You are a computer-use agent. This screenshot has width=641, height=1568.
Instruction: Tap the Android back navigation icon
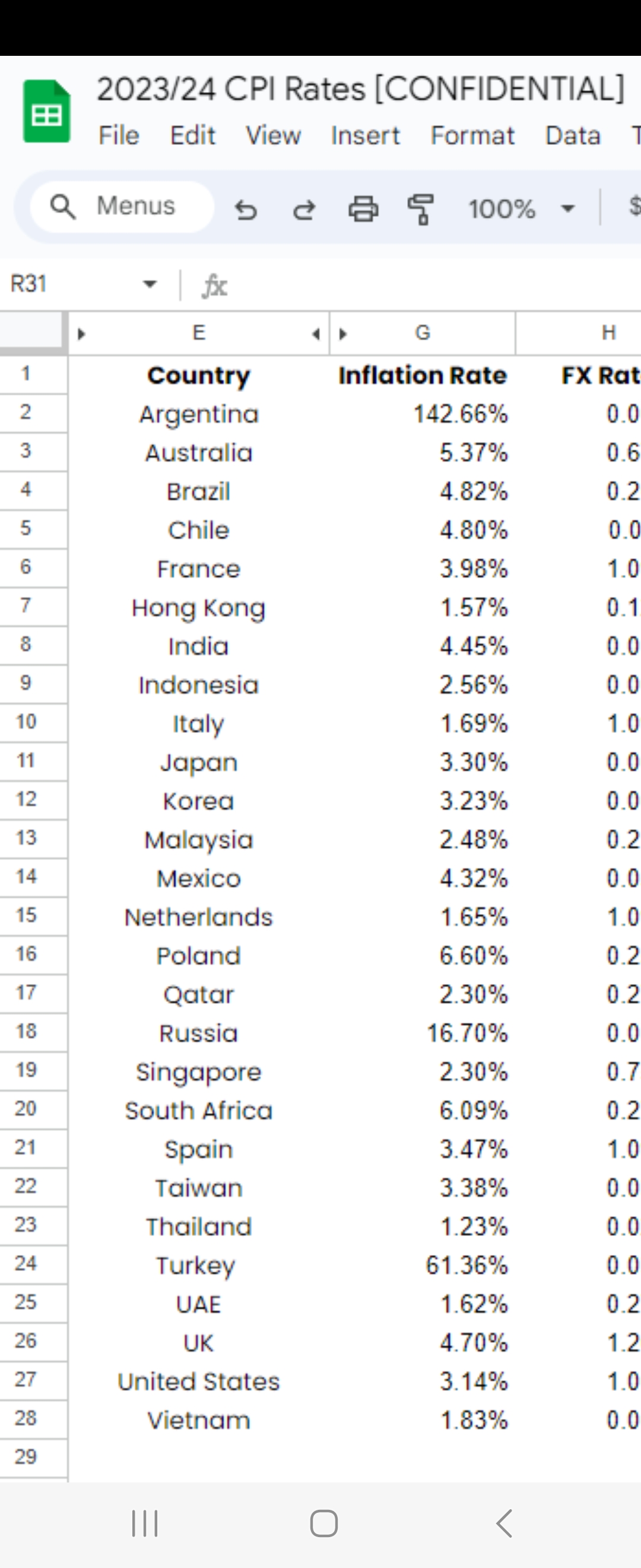coord(503,1523)
